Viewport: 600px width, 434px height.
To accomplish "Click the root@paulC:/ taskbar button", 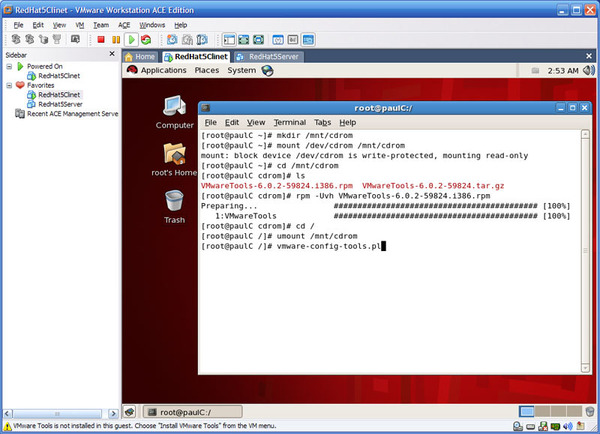I will (x=192, y=412).
